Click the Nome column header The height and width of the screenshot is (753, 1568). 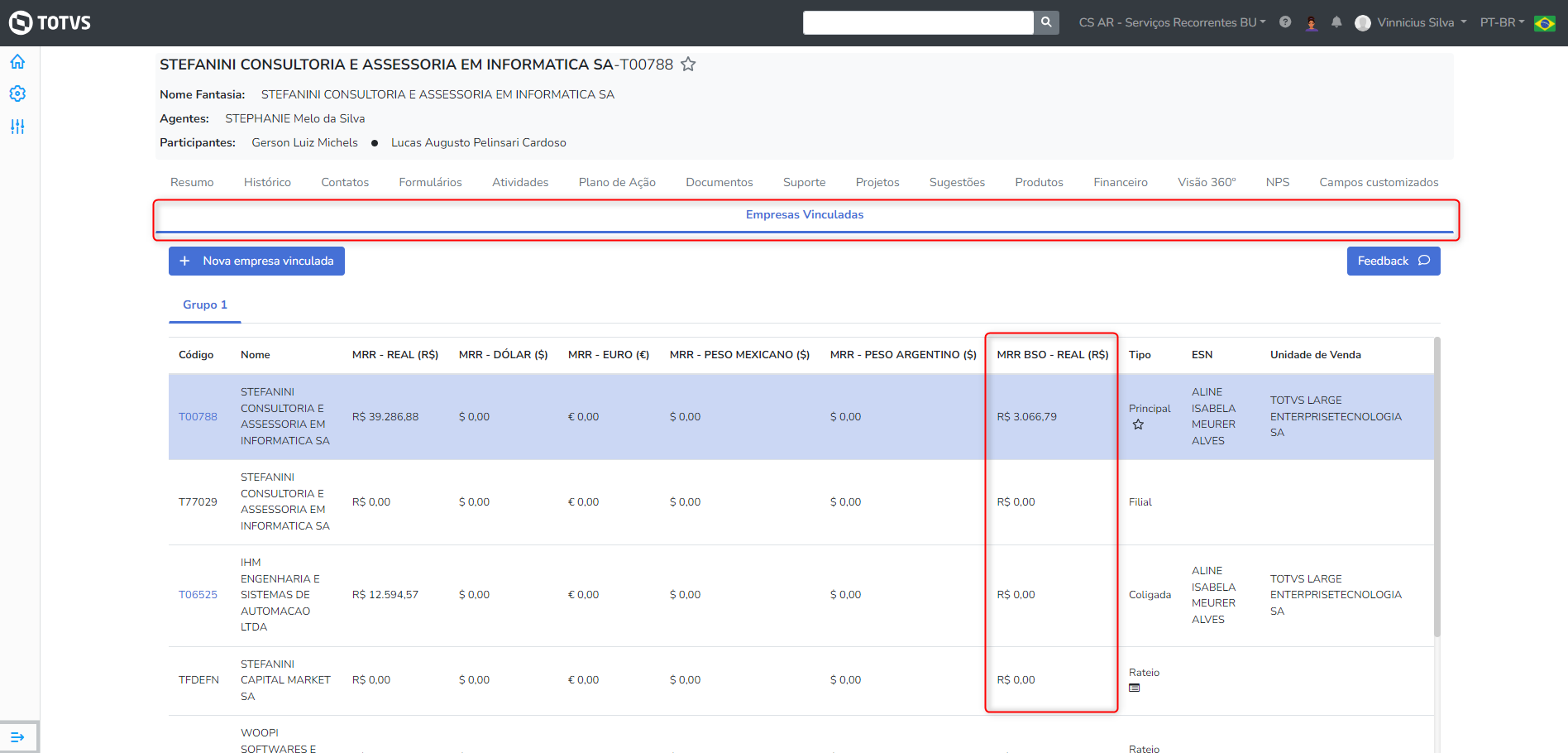[x=256, y=354]
